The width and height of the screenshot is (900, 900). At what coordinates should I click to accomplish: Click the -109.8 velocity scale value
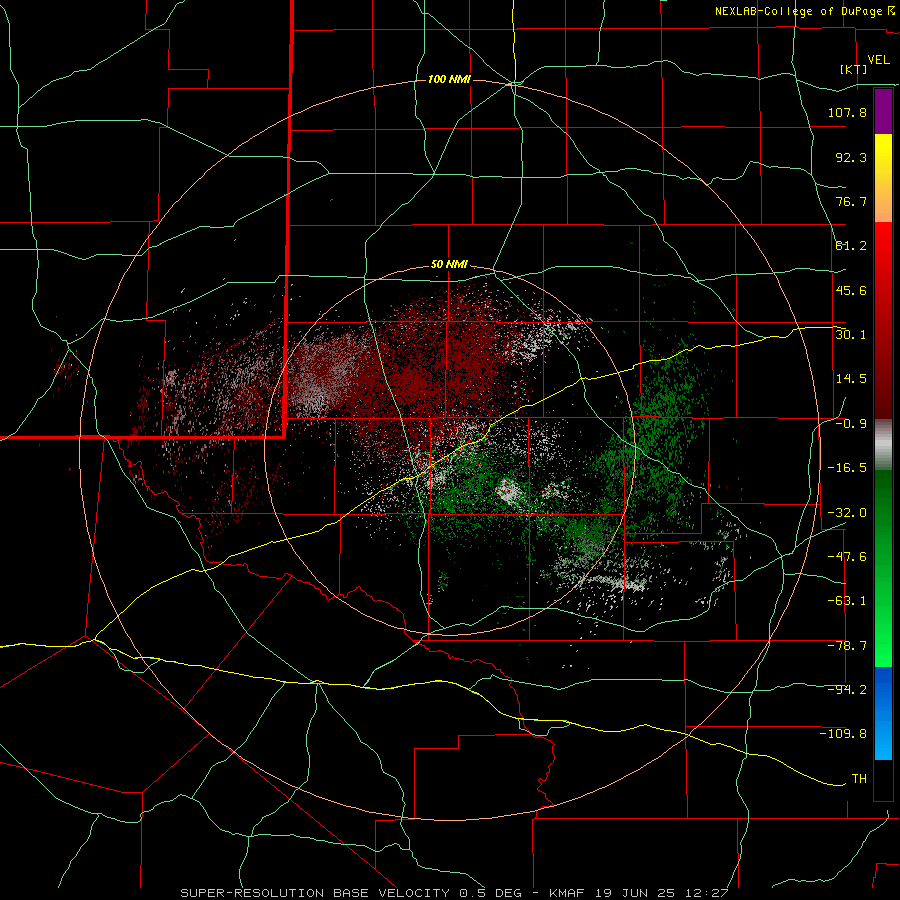coord(843,734)
